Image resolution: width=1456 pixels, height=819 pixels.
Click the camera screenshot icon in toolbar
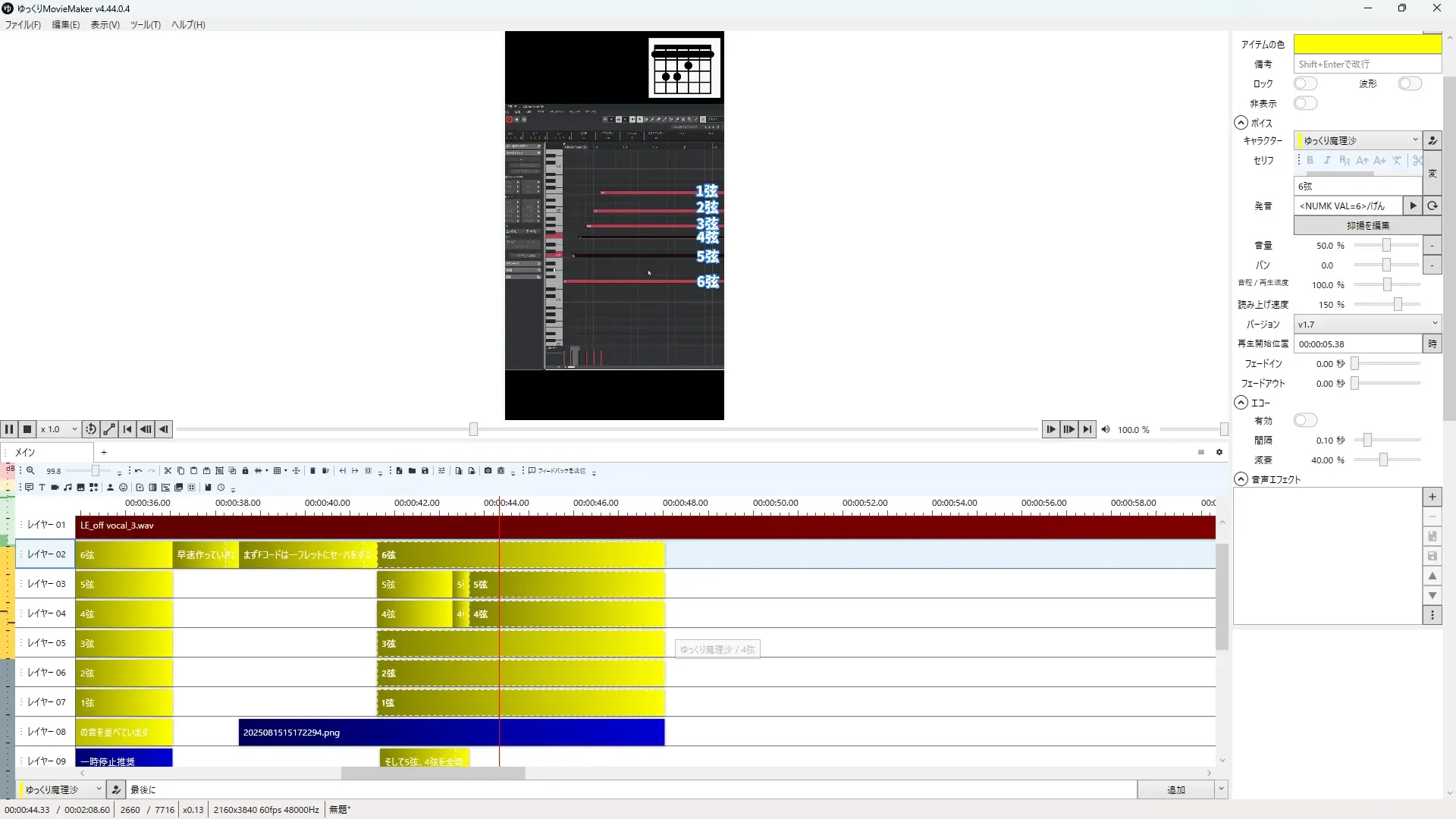[488, 471]
